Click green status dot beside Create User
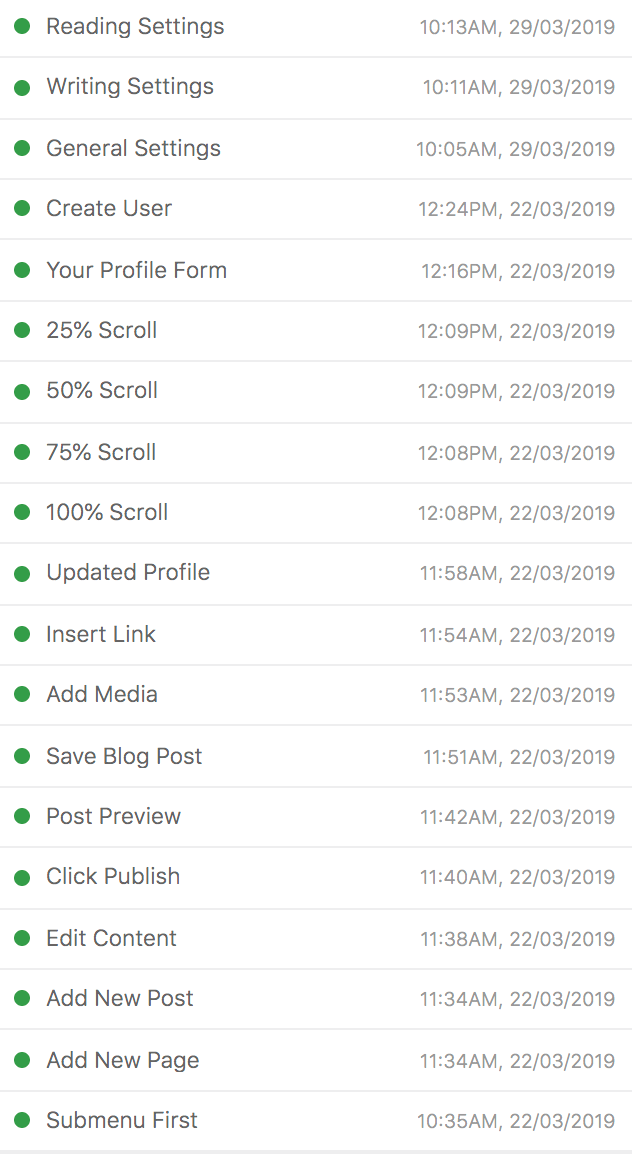 (22, 209)
